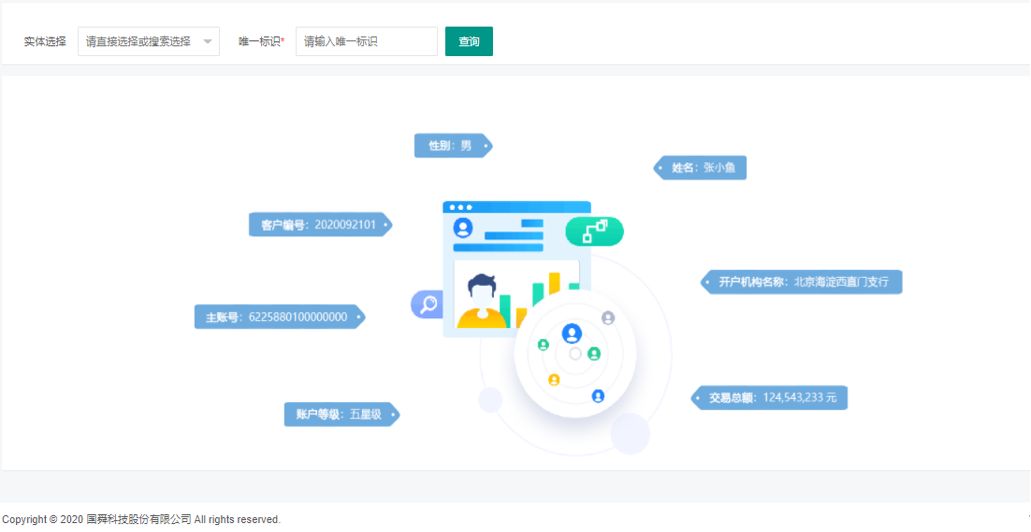Click the 唯一标识 label

[261, 41]
